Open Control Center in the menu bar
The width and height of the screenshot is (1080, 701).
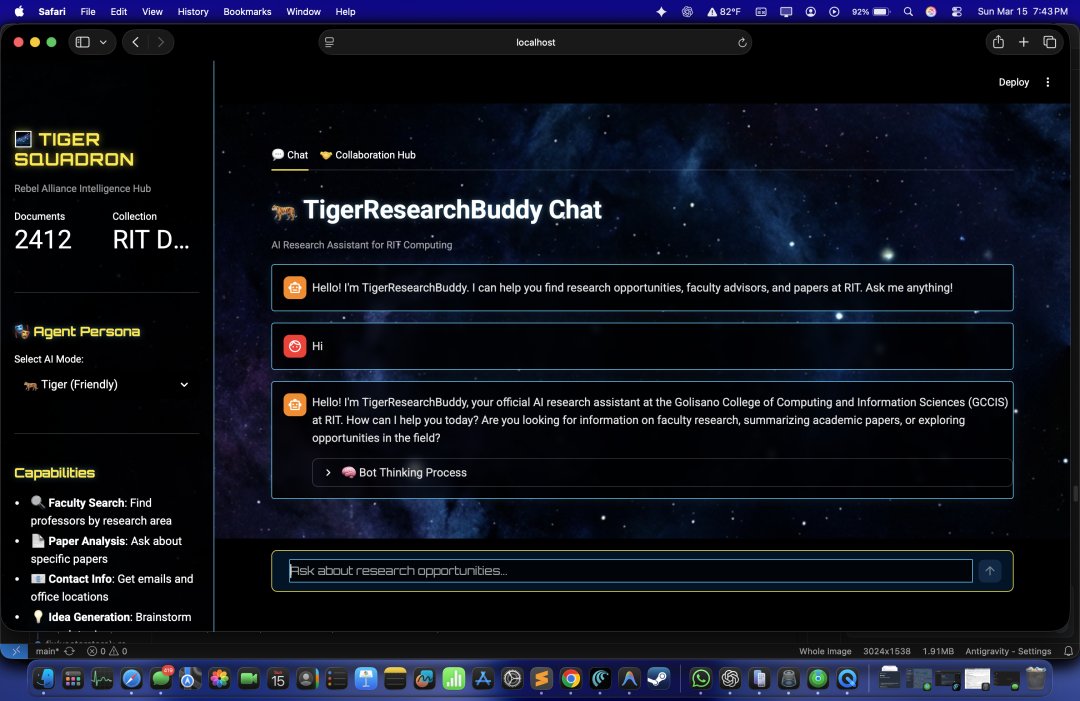(x=957, y=12)
